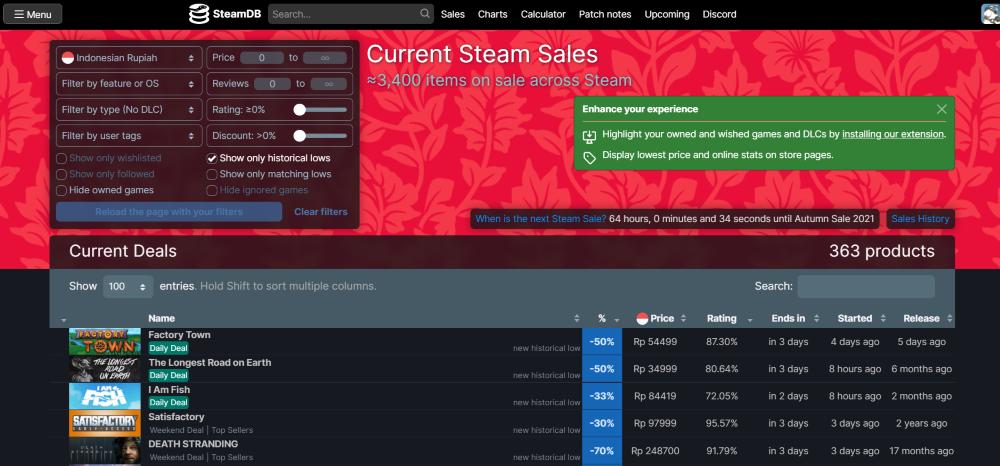Open the Sales History button
1000x466 pixels.
click(x=920, y=219)
